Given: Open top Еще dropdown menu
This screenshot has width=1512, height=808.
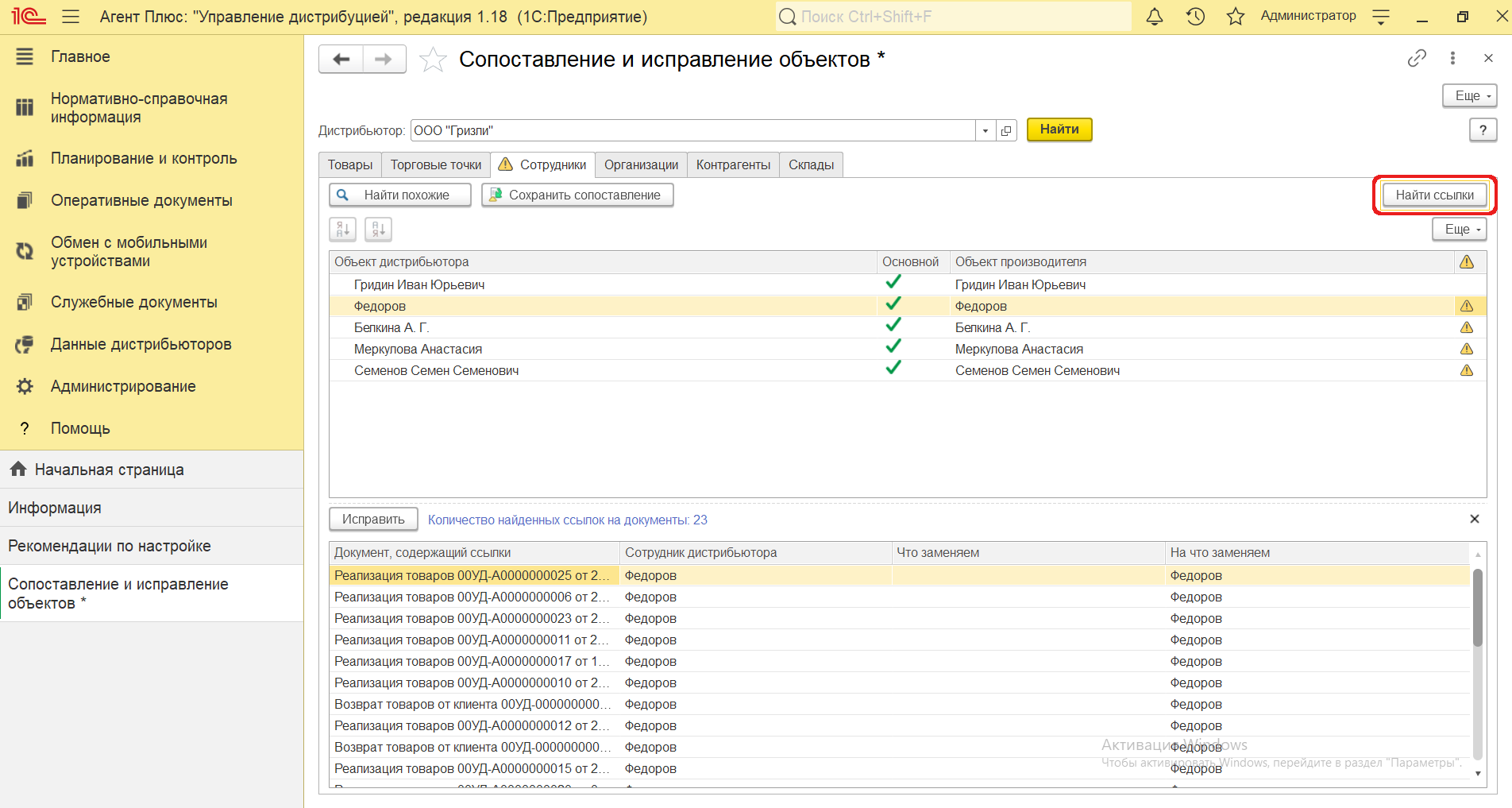Looking at the screenshot, I should coord(1470,96).
